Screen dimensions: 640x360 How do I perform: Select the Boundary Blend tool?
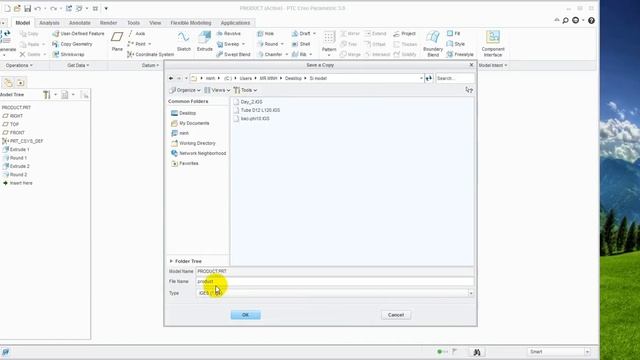(x=433, y=43)
